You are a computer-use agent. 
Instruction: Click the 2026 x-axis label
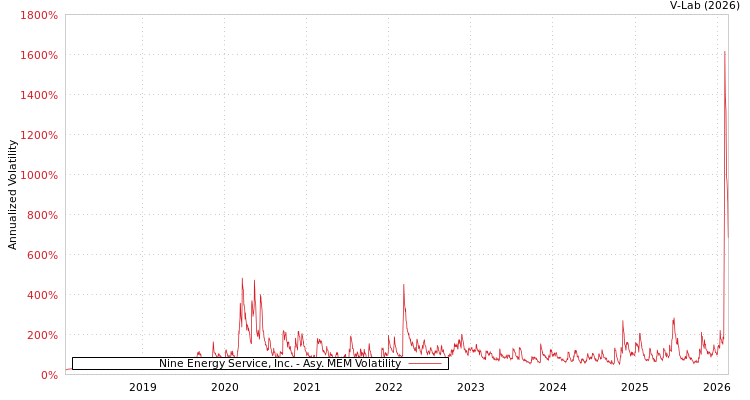(x=717, y=388)
